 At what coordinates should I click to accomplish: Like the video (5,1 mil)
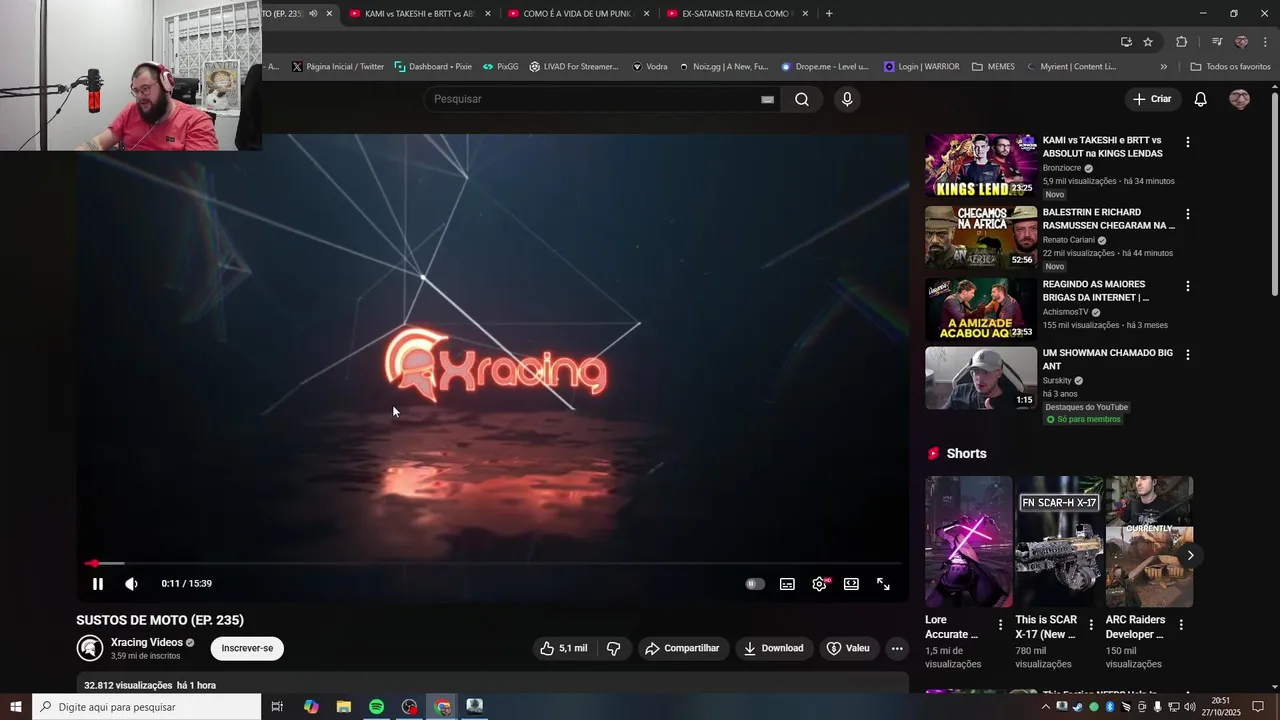pyautogui.click(x=564, y=648)
